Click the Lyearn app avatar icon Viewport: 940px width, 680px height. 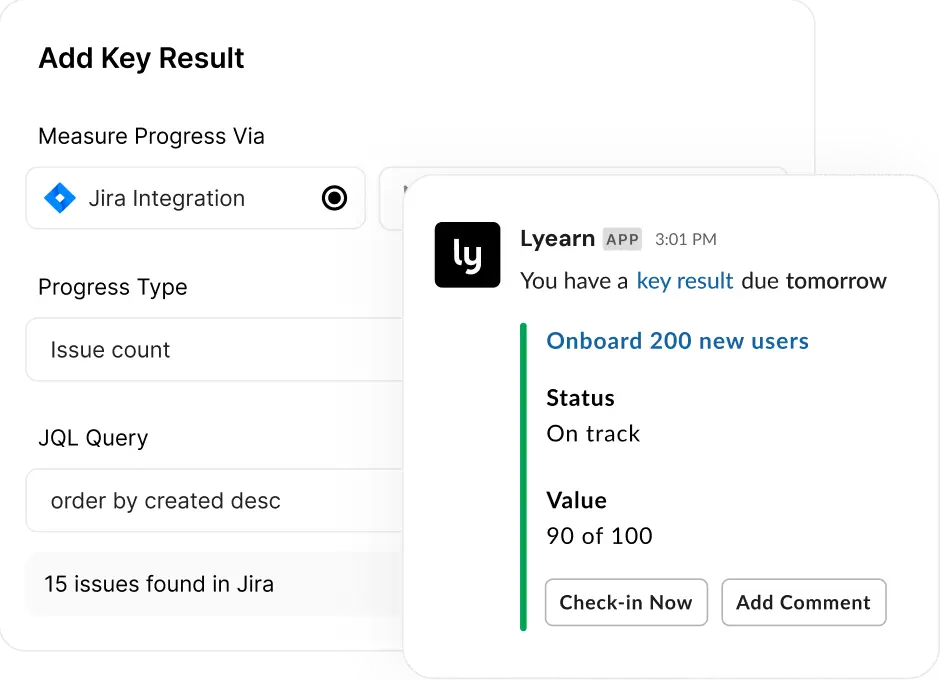coord(468,255)
